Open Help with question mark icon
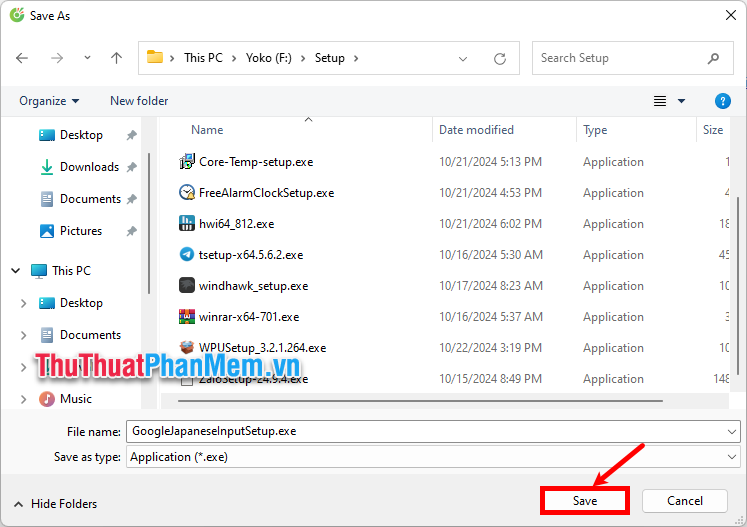 coord(723,101)
